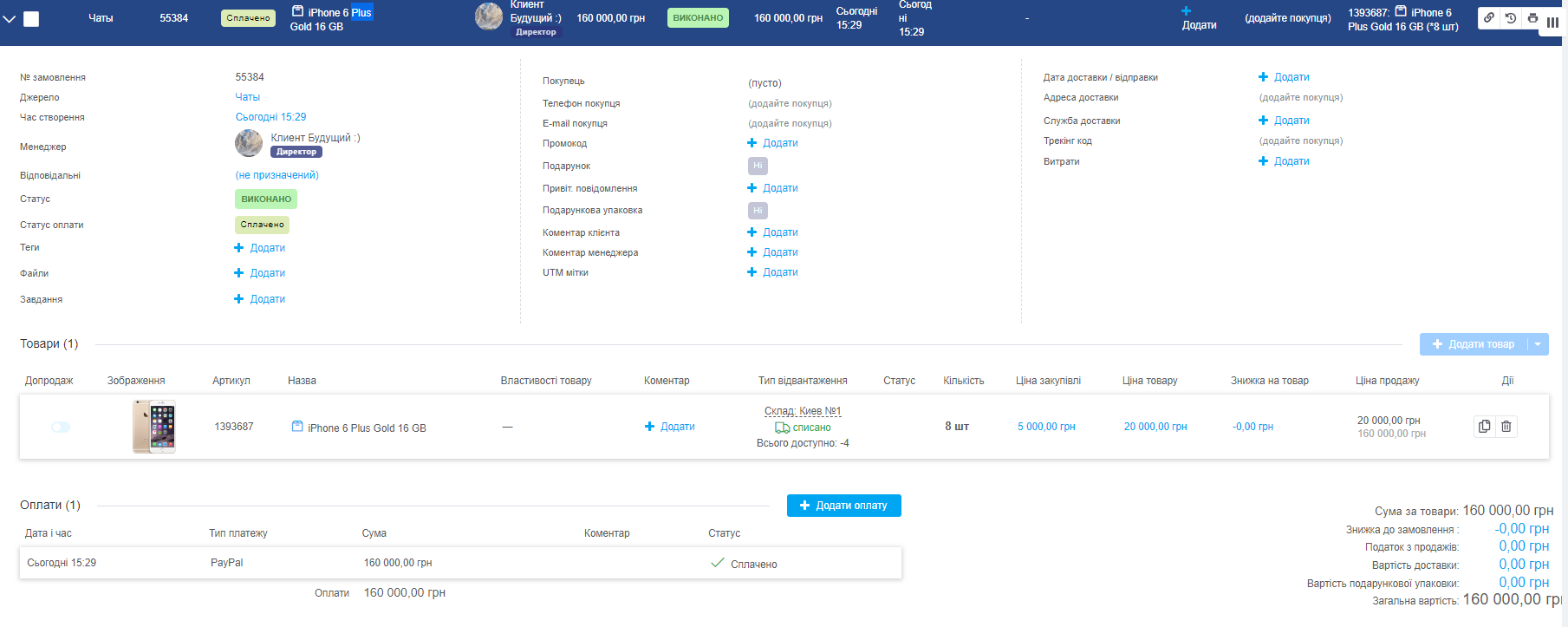Viewport: 1568px width, 627px height.
Task: Click the manager avatar next to Клиент Будущий
Action: point(249,143)
